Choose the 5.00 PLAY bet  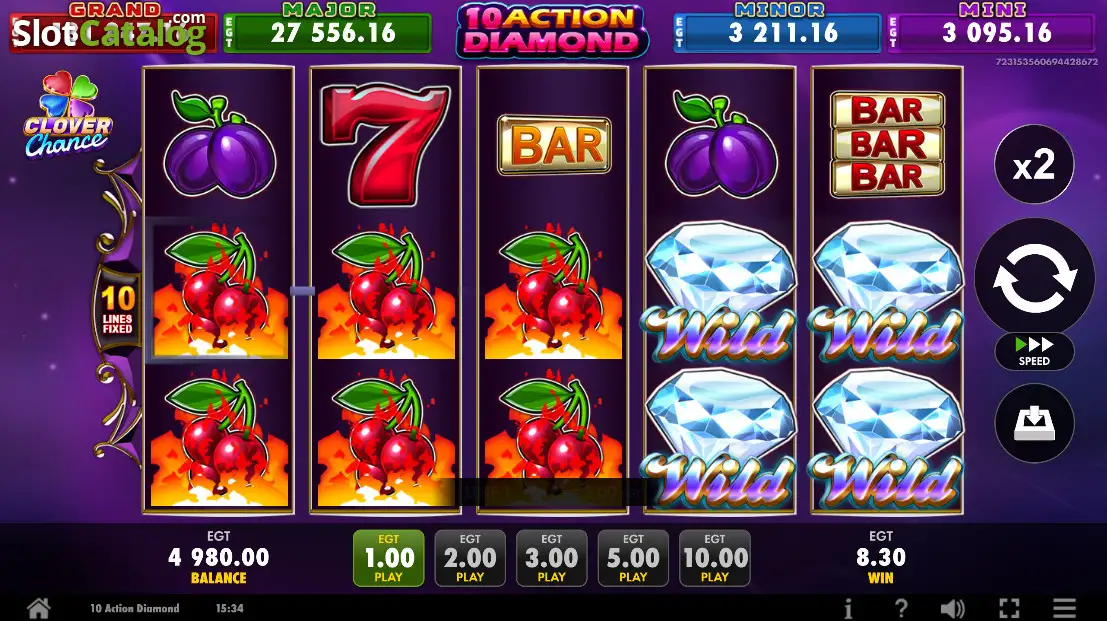(x=633, y=558)
